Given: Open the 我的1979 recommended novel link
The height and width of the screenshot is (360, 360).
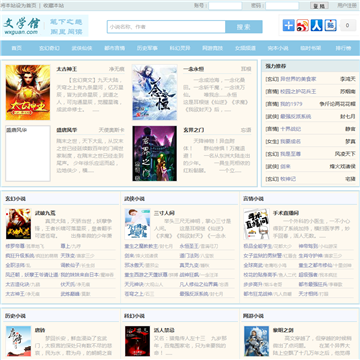Looking at the screenshot, I should point(291,104).
